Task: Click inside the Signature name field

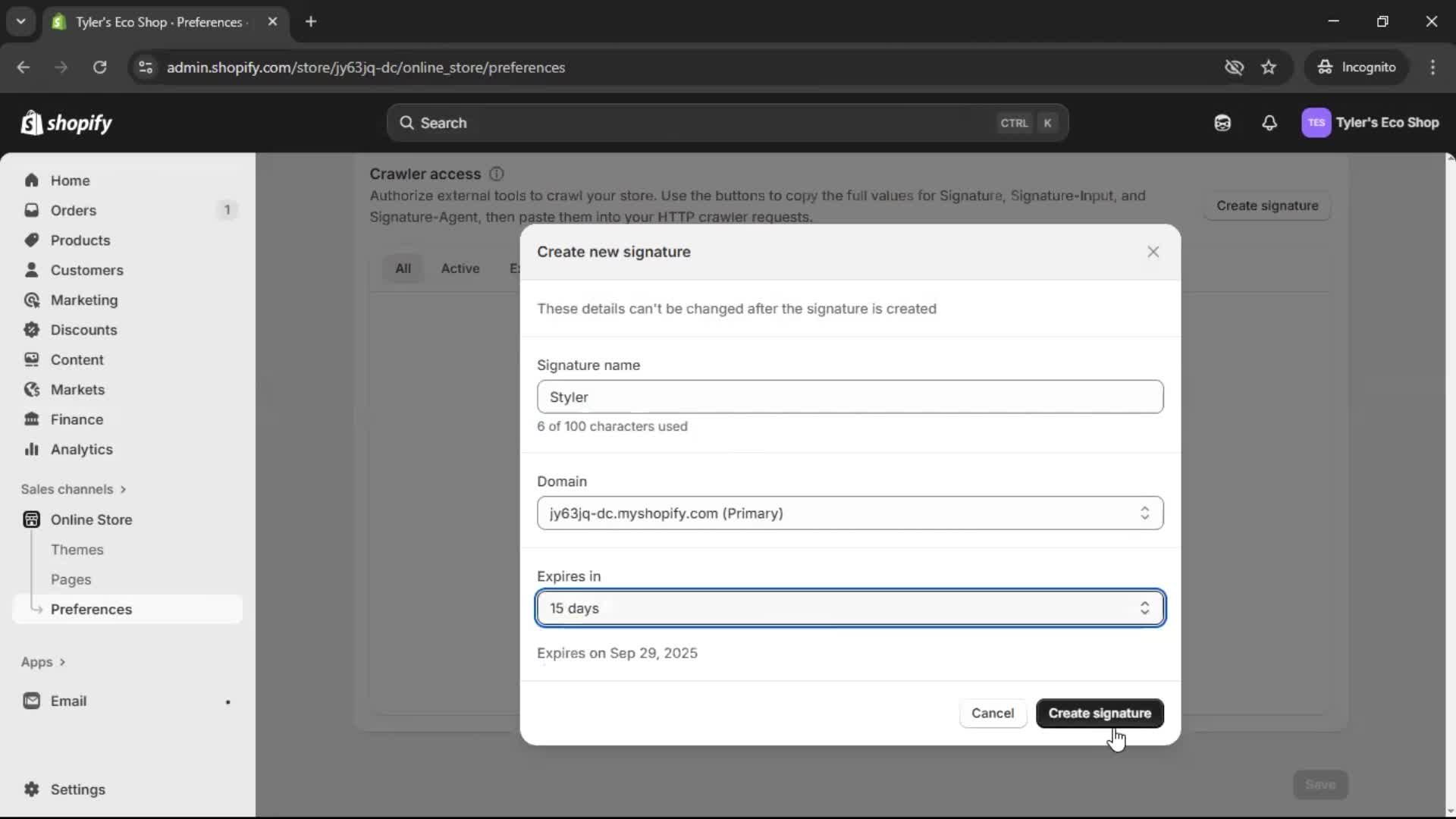Action: pos(849,397)
